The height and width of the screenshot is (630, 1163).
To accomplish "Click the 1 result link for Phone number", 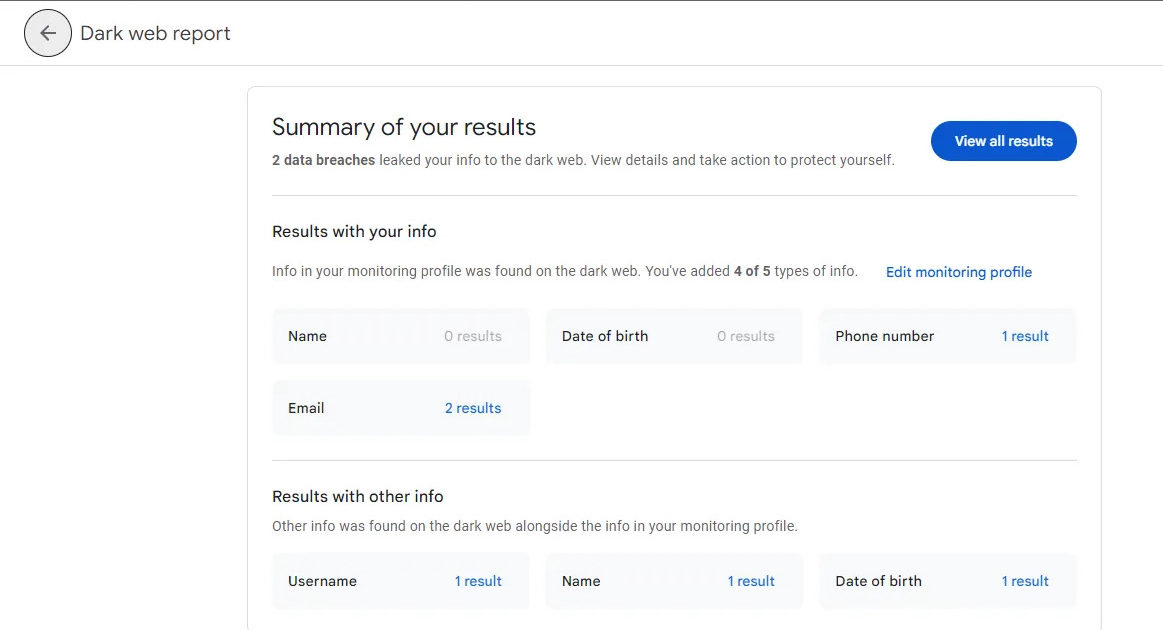I will point(1025,336).
